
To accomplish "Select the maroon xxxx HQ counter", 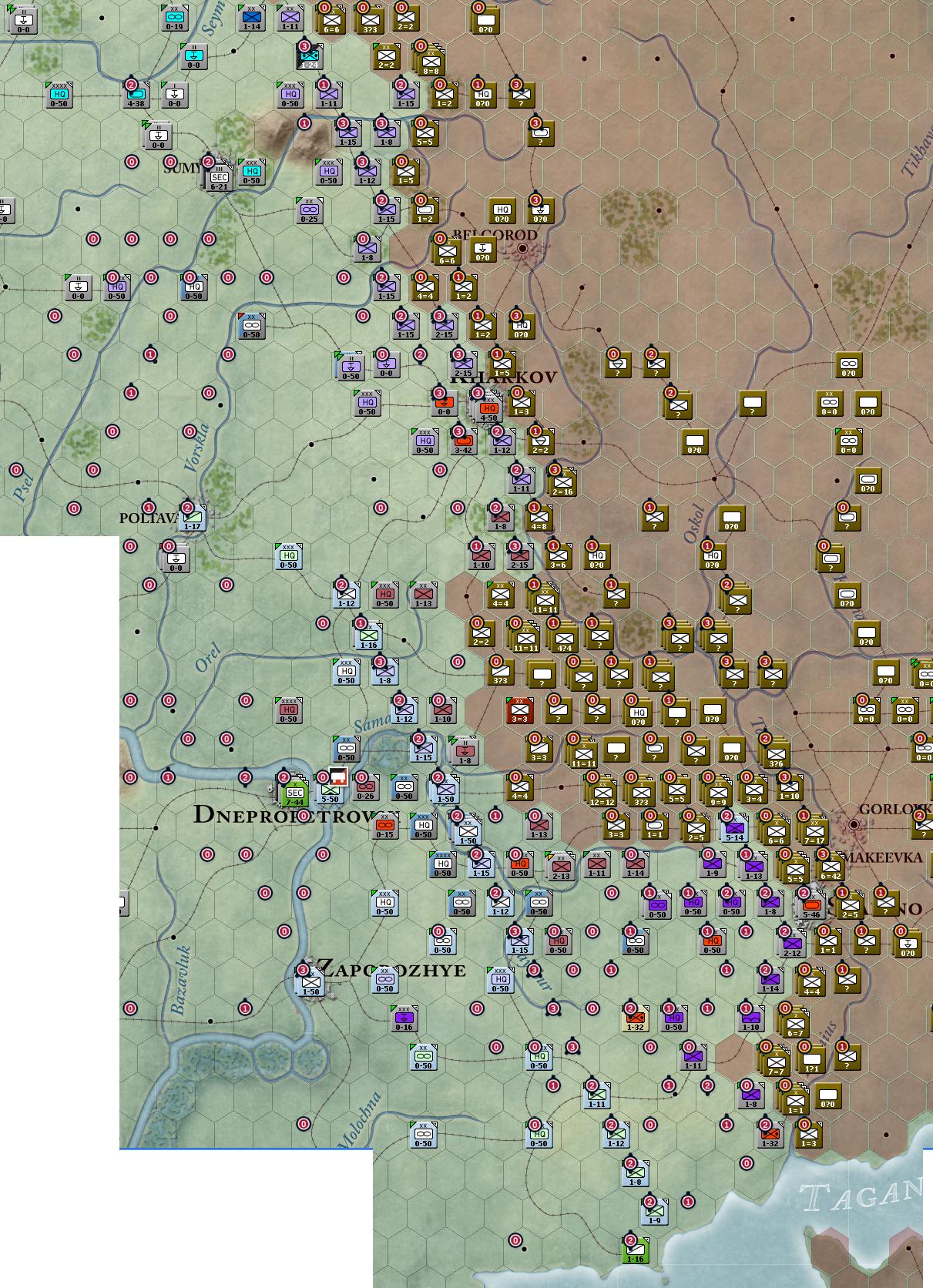I will (288, 711).
